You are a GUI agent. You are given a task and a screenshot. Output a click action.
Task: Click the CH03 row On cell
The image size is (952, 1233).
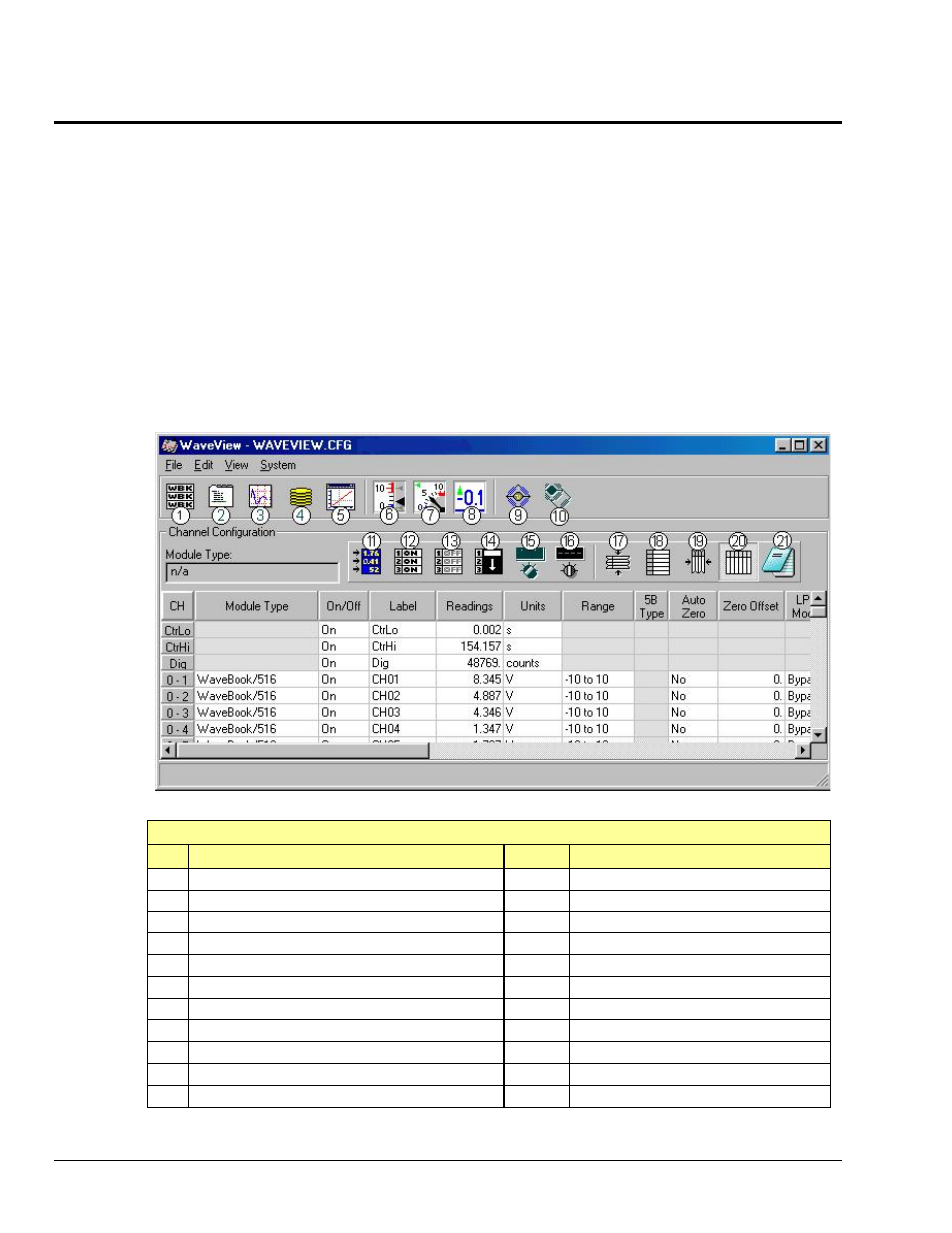pyautogui.click(x=344, y=713)
